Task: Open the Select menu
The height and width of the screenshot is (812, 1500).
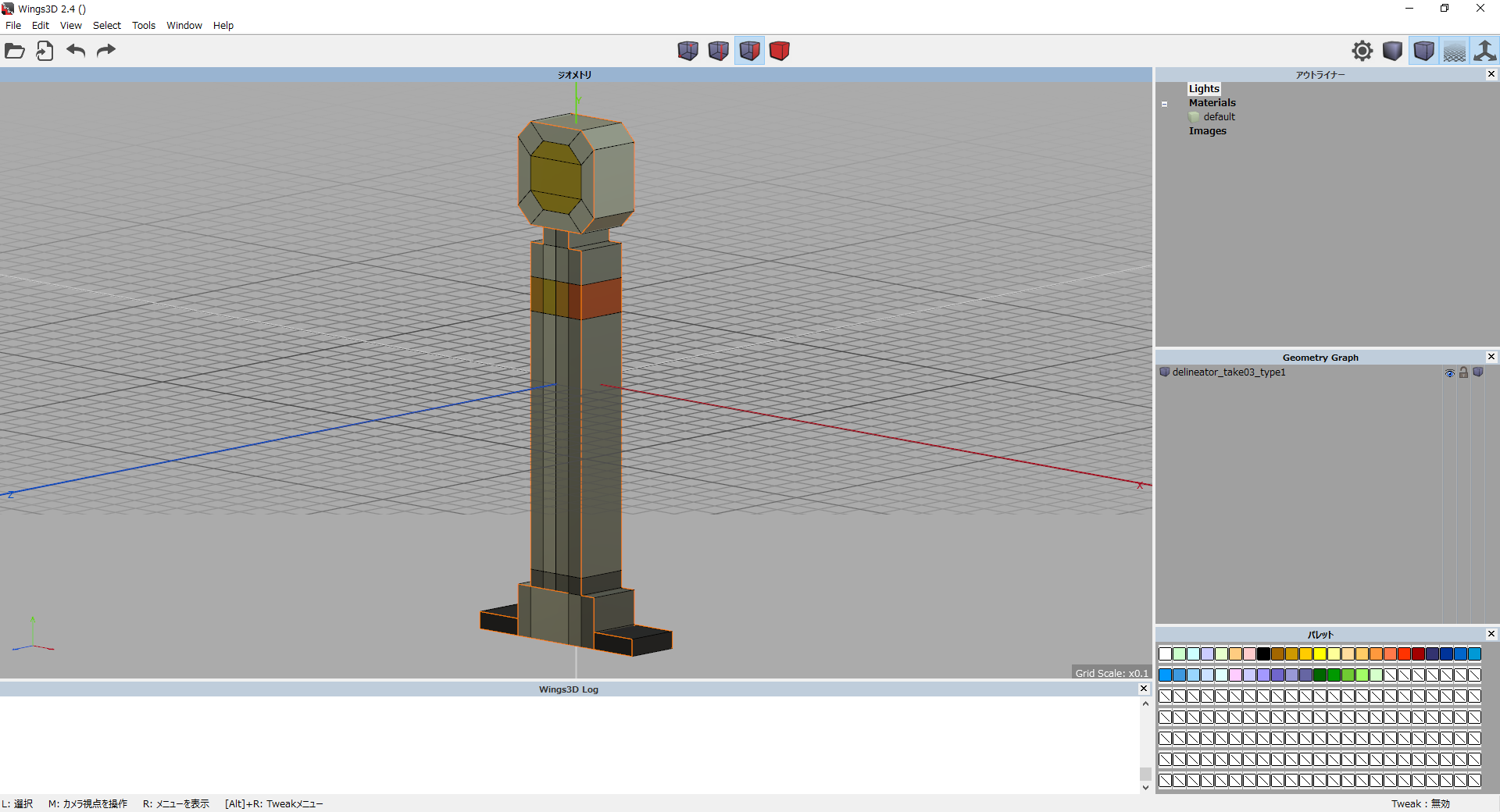Action: 107,26
